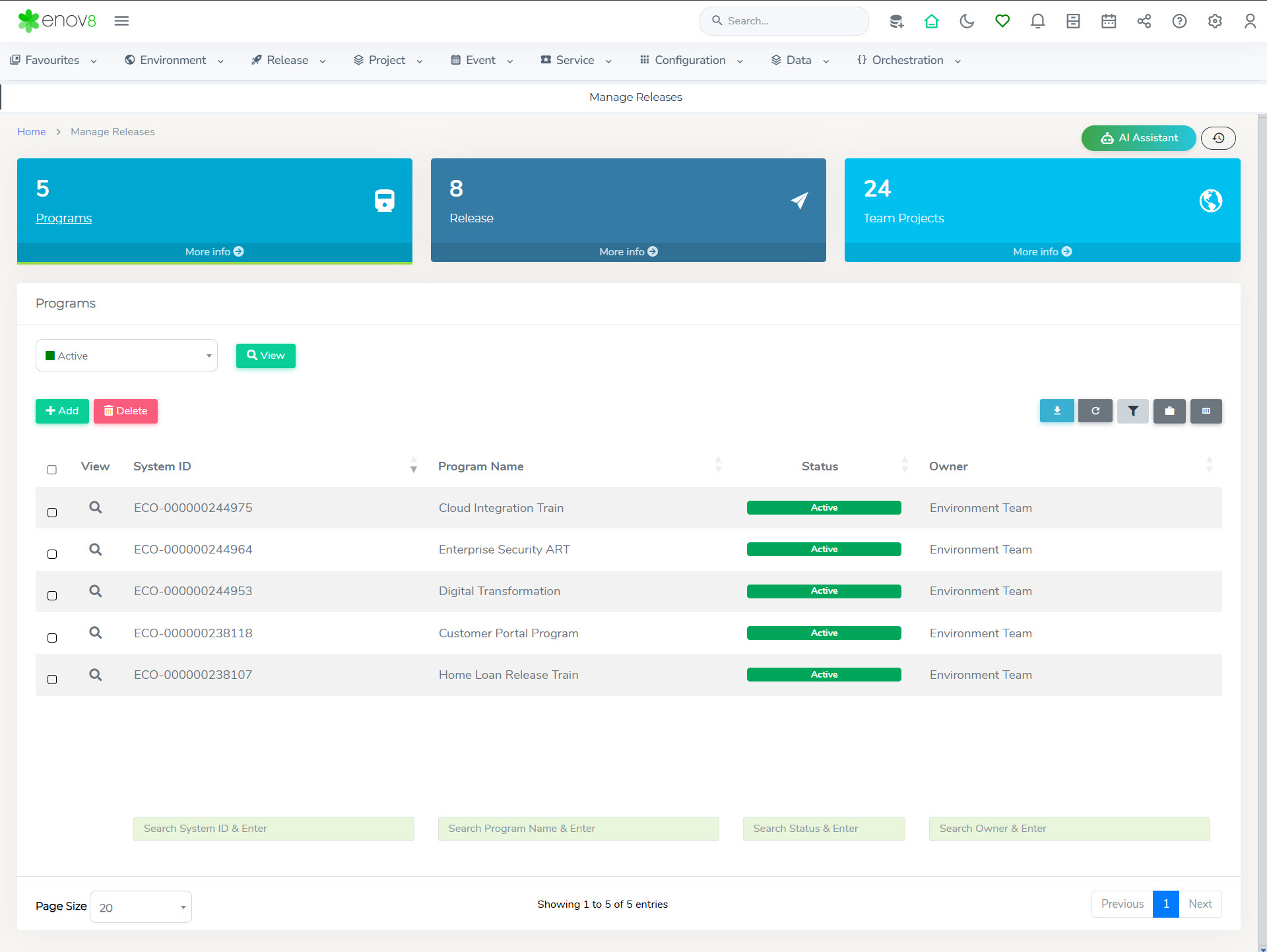
Task: Click the download table data icon
Action: [1056, 411]
